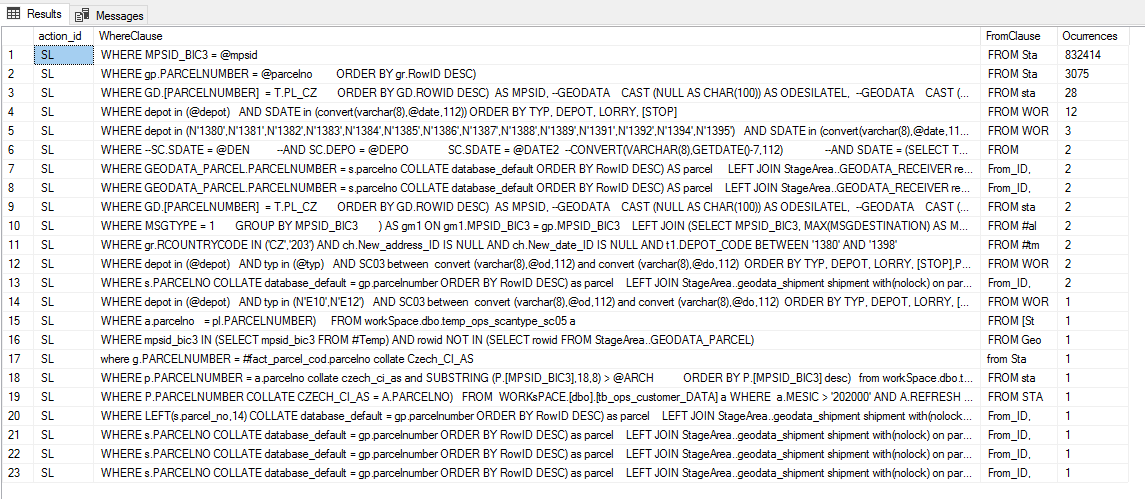Viewport: 1145px width, 499px height.
Task: Click row 3 WhereClause 'WHERE GD.[PARCELNUMBER] = T.PL_CZ'
Action: [x=537, y=92]
